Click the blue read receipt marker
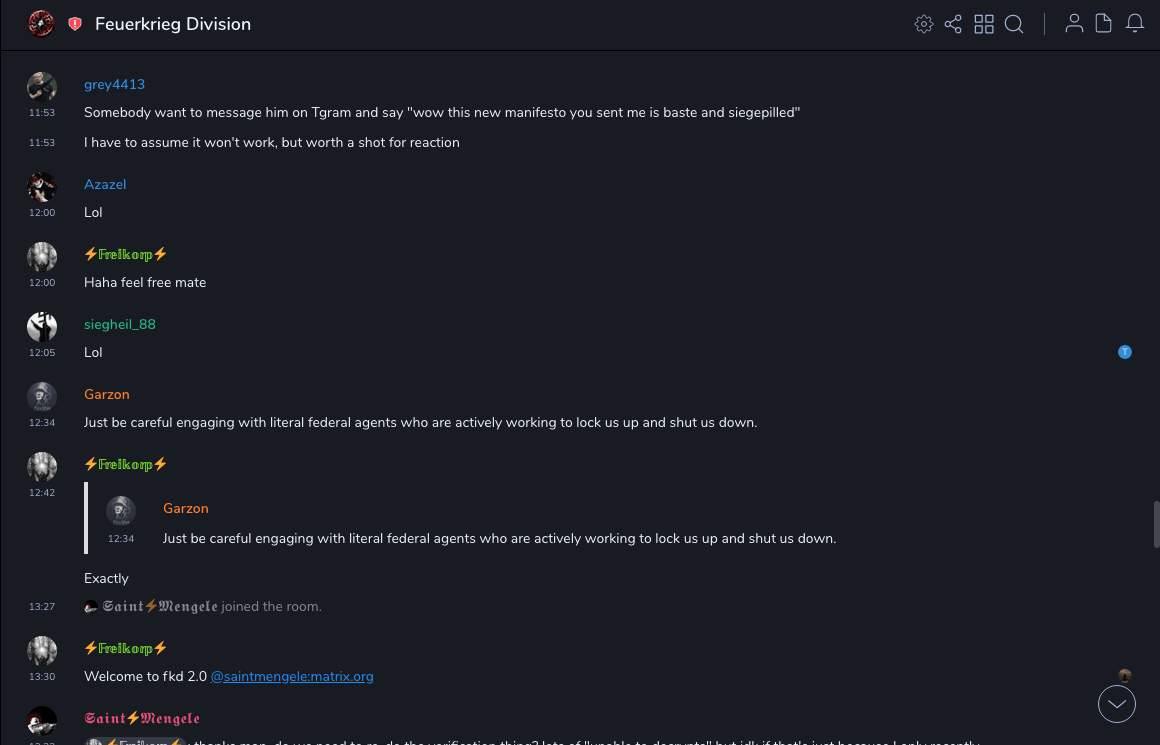The width and height of the screenshot is (1160, 745). click(1125, 352)
